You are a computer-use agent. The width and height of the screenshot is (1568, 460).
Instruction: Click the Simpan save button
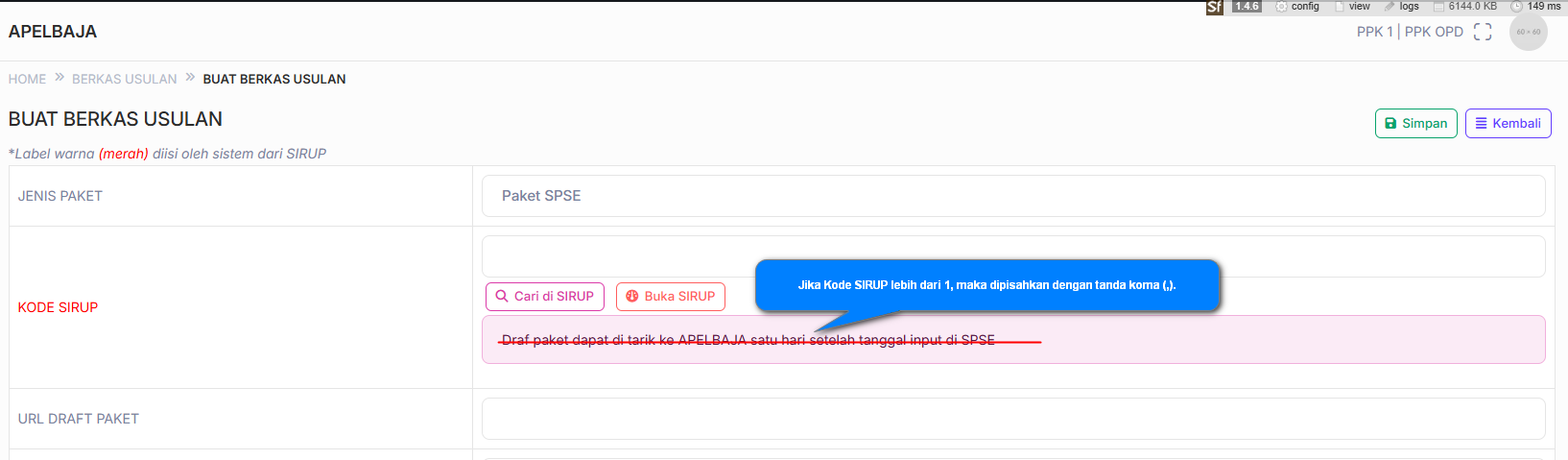[1416, 123]
